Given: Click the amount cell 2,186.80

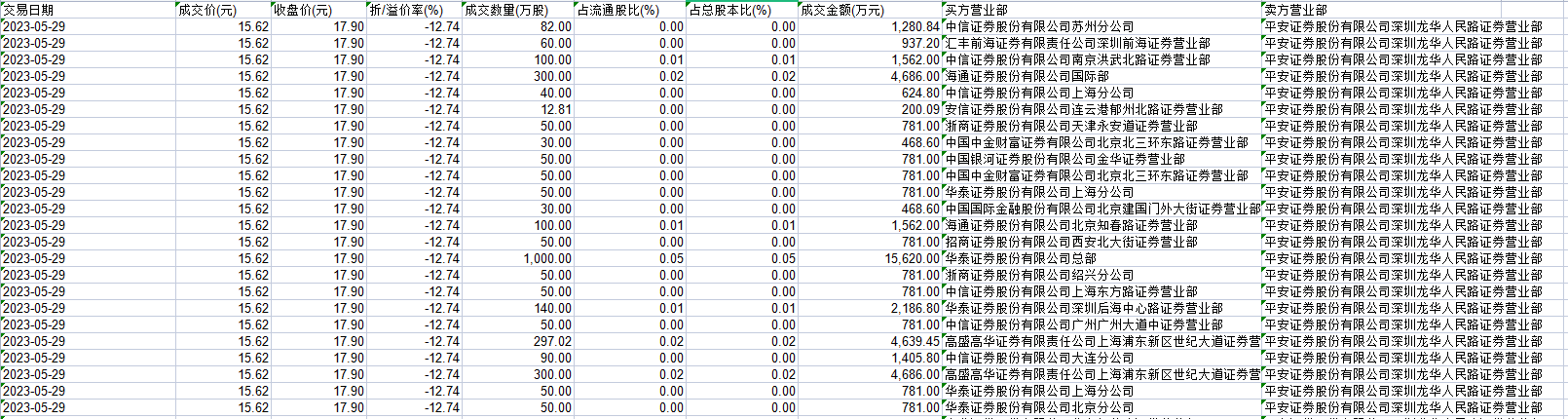Looking at the screenshot, I should click(870, 309).
